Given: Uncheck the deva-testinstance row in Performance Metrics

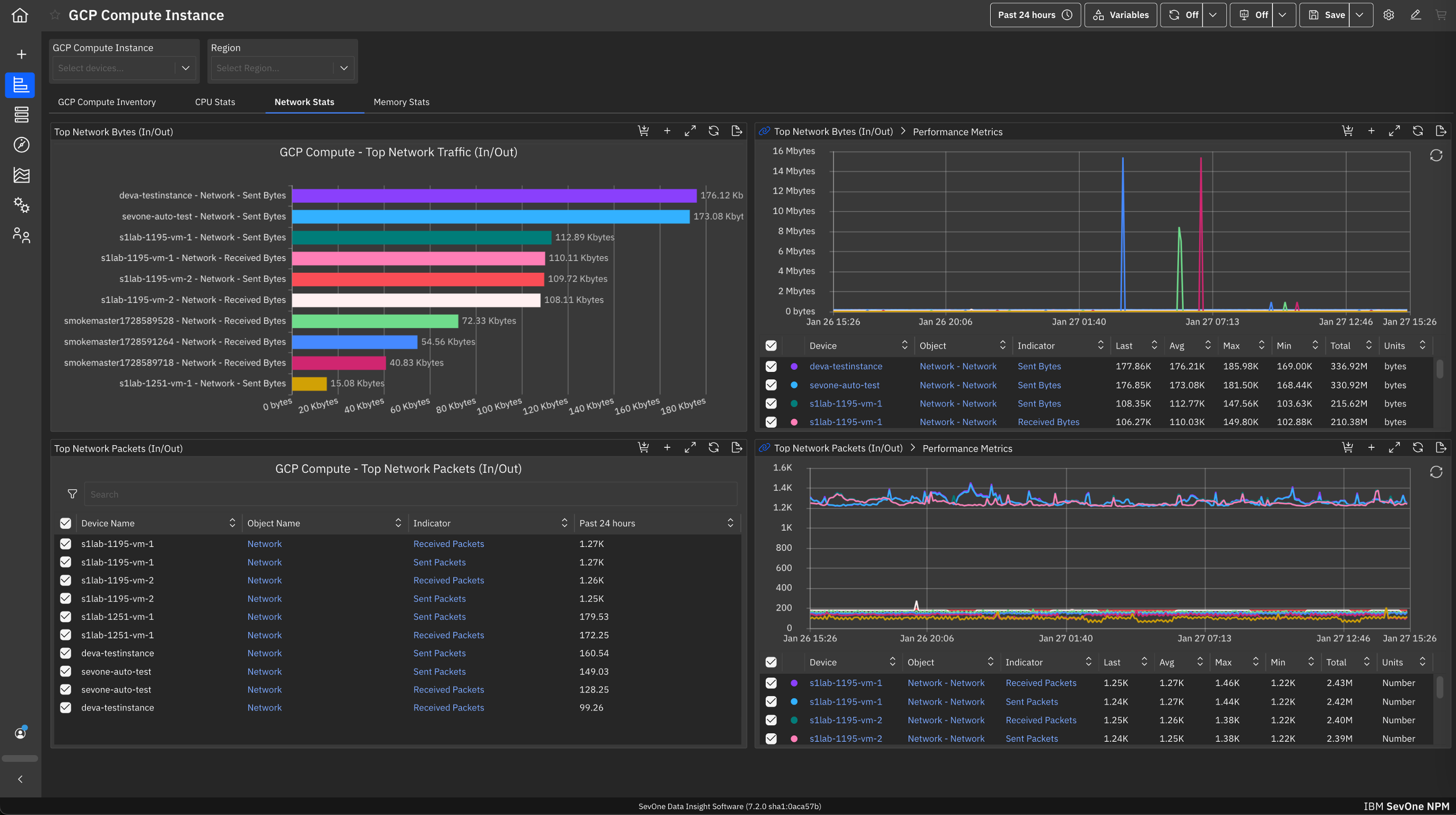Looking at the screenshot, I should pyautogui.click(x=771, y=366).
